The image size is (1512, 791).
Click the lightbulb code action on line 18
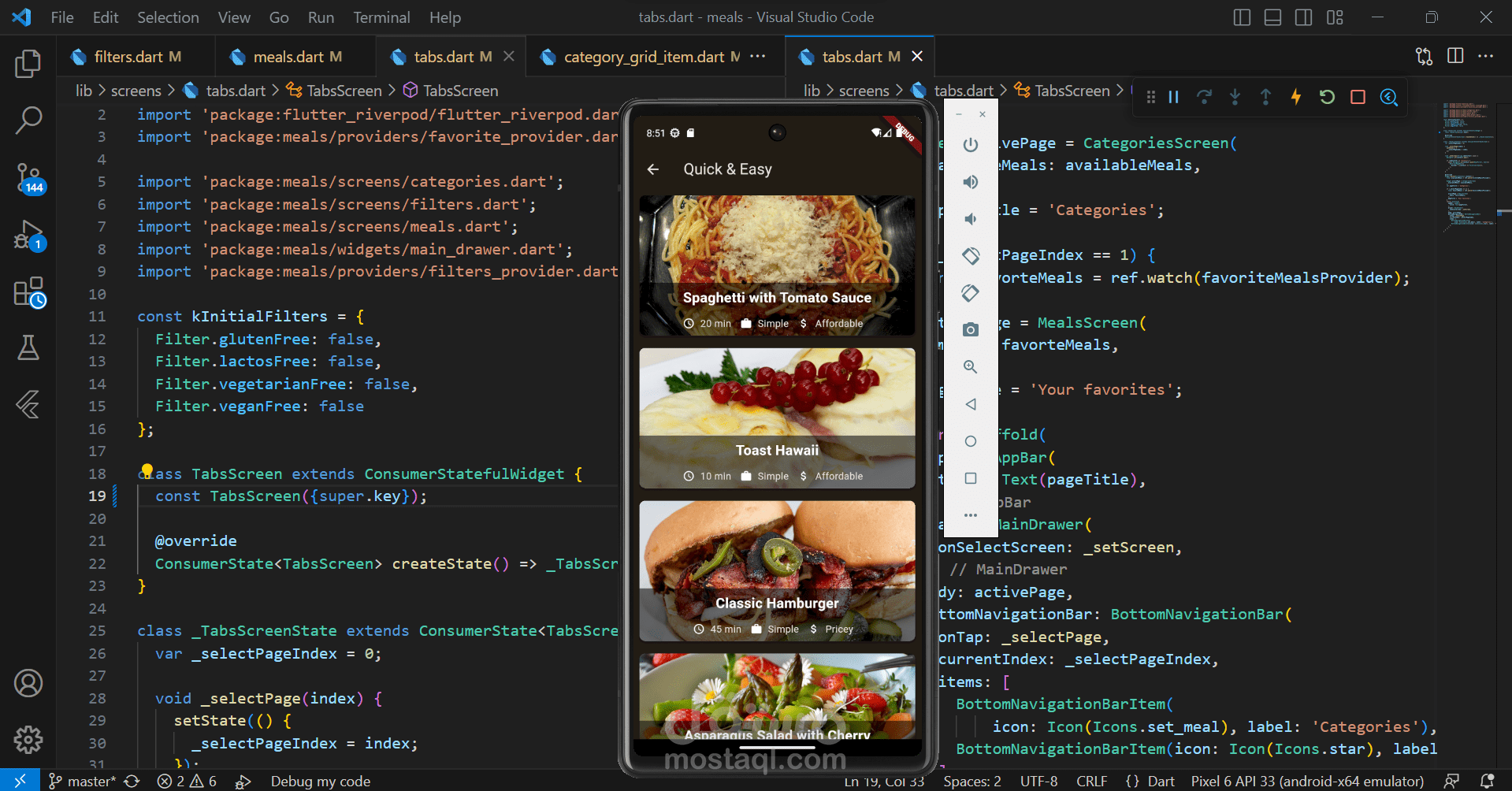coord(147,471)
